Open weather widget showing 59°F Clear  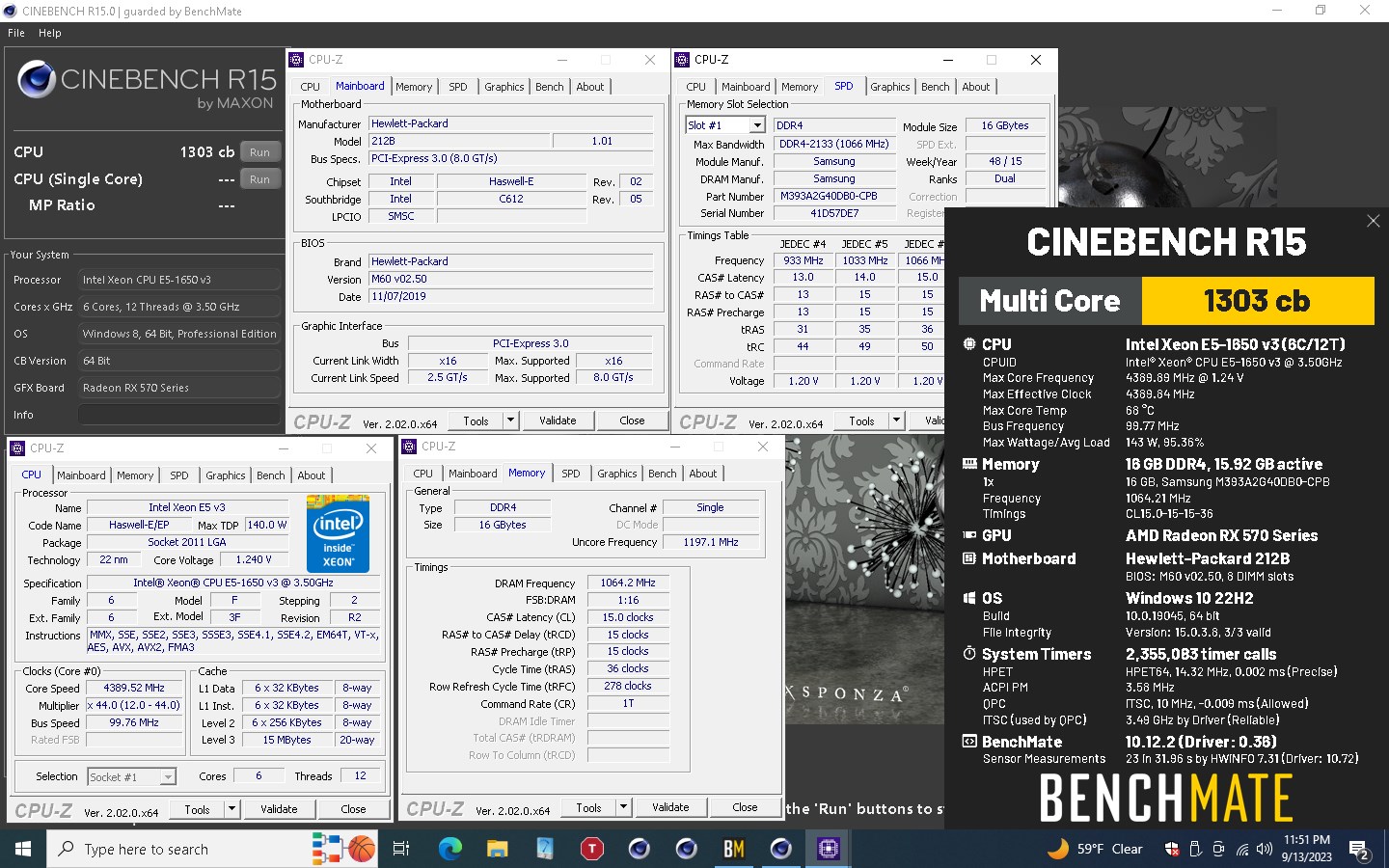click(1096, 849)
